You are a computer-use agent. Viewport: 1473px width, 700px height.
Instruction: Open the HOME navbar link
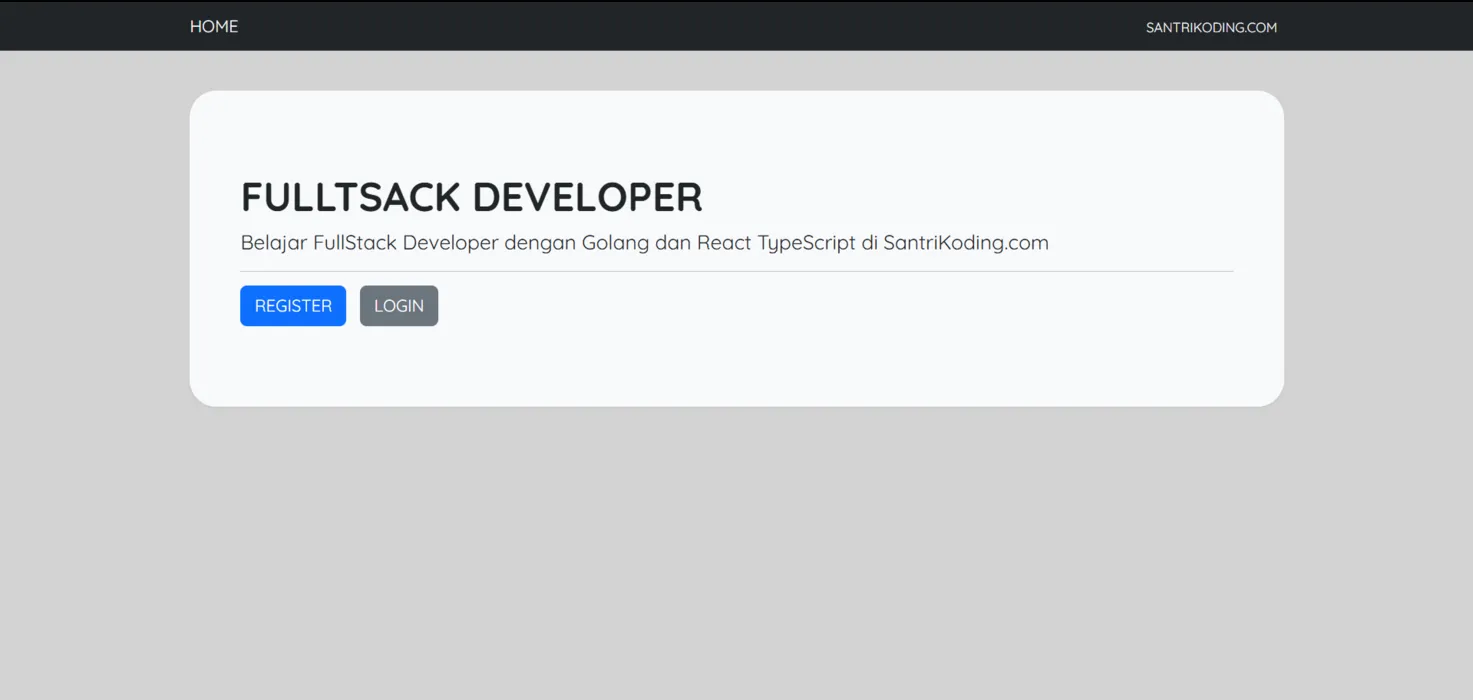[214, 27]
